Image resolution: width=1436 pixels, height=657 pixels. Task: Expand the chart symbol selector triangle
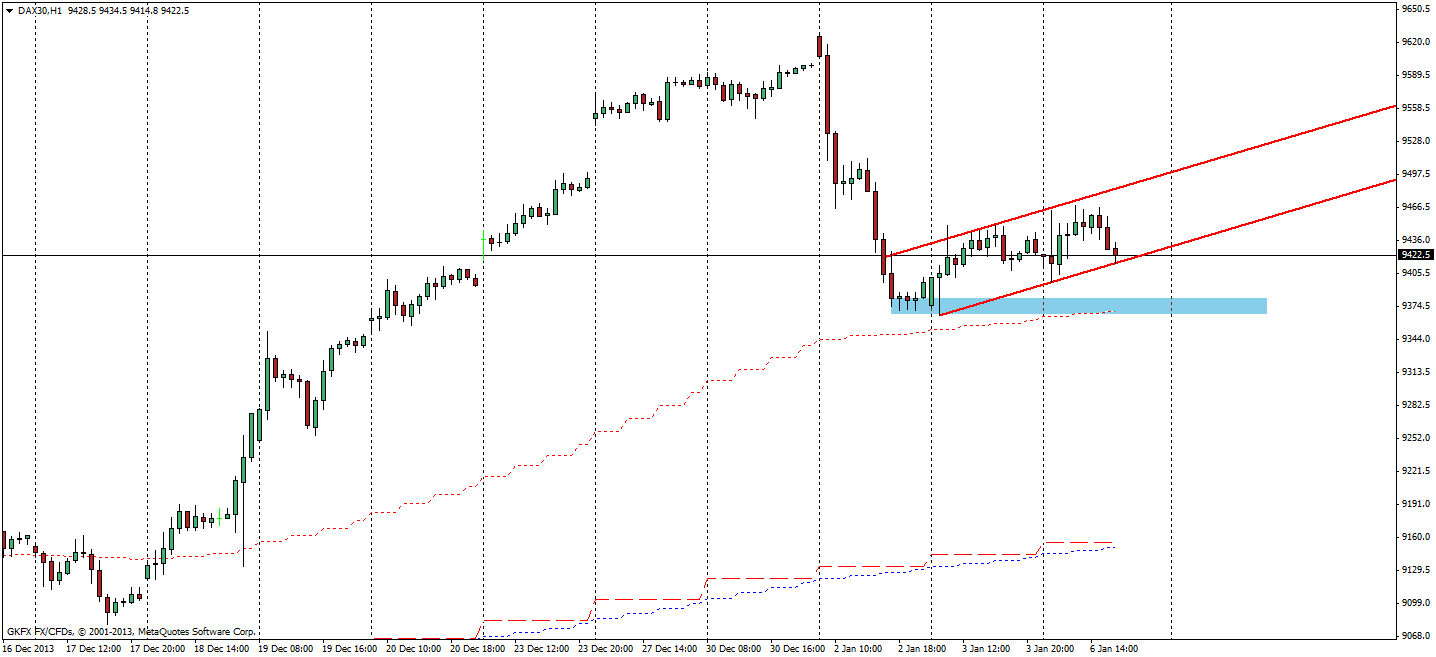pyautogui.click(x=9, y=8)
